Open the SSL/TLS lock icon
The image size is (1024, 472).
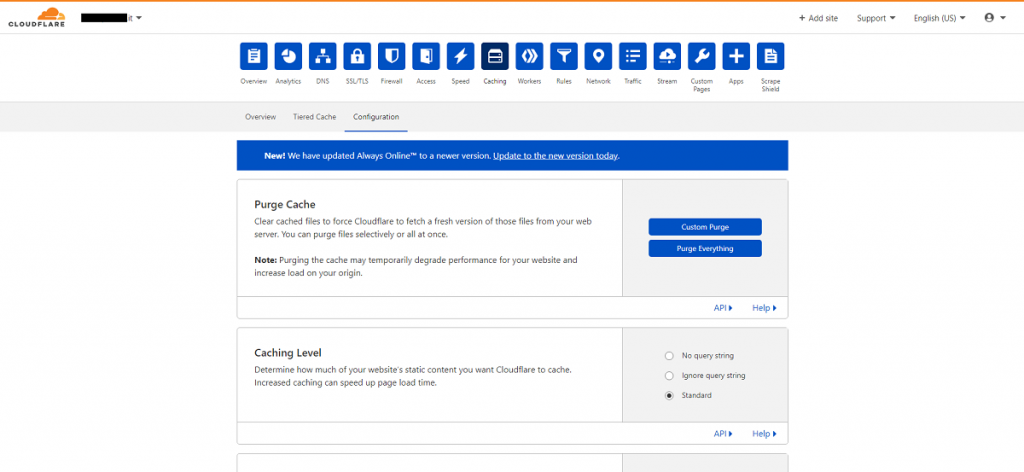[357, 56]
